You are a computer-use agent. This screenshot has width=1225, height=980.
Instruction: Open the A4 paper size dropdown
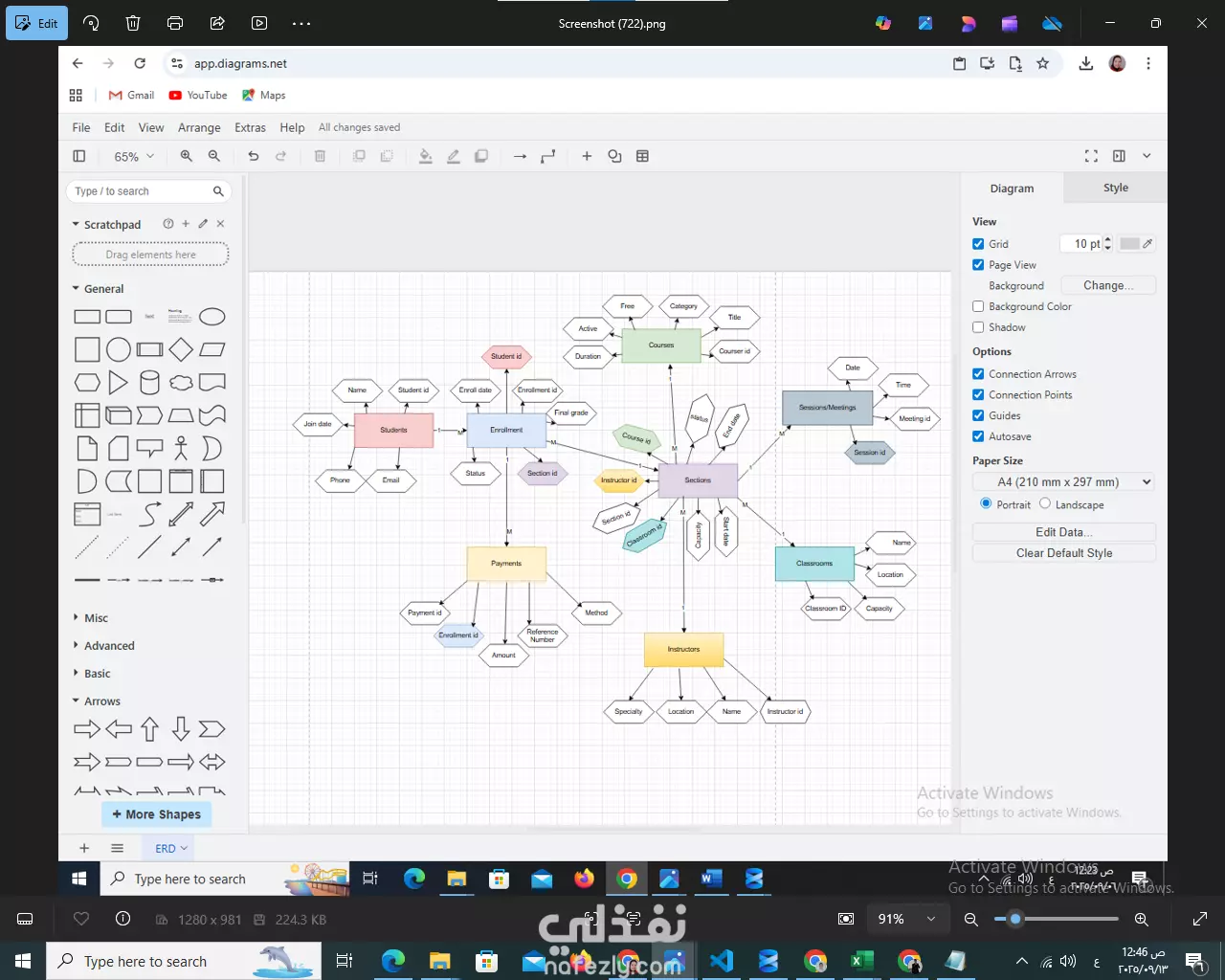(x=1064, y=482)
